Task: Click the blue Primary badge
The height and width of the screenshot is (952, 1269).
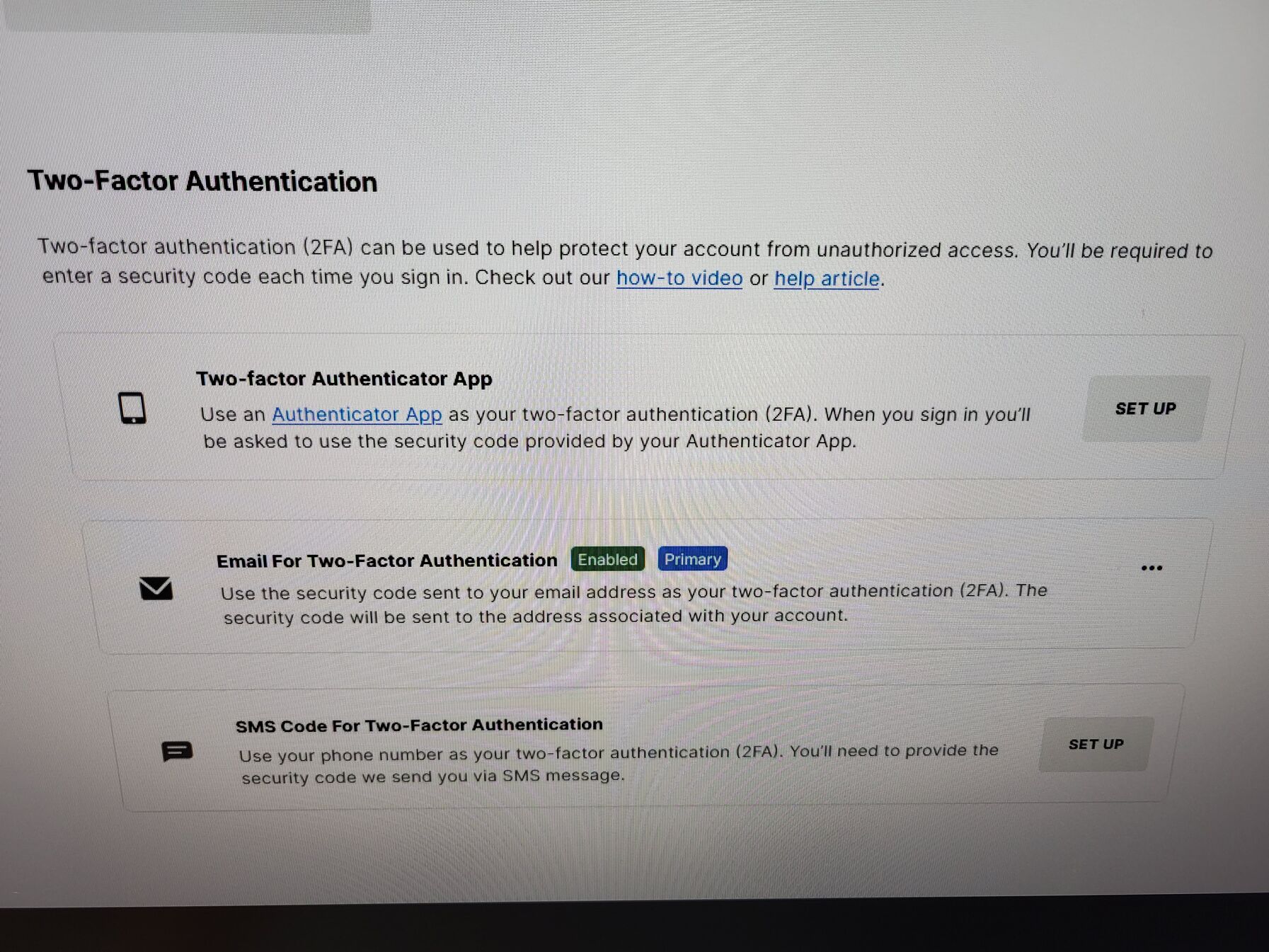Action: (x=692, y=559)
